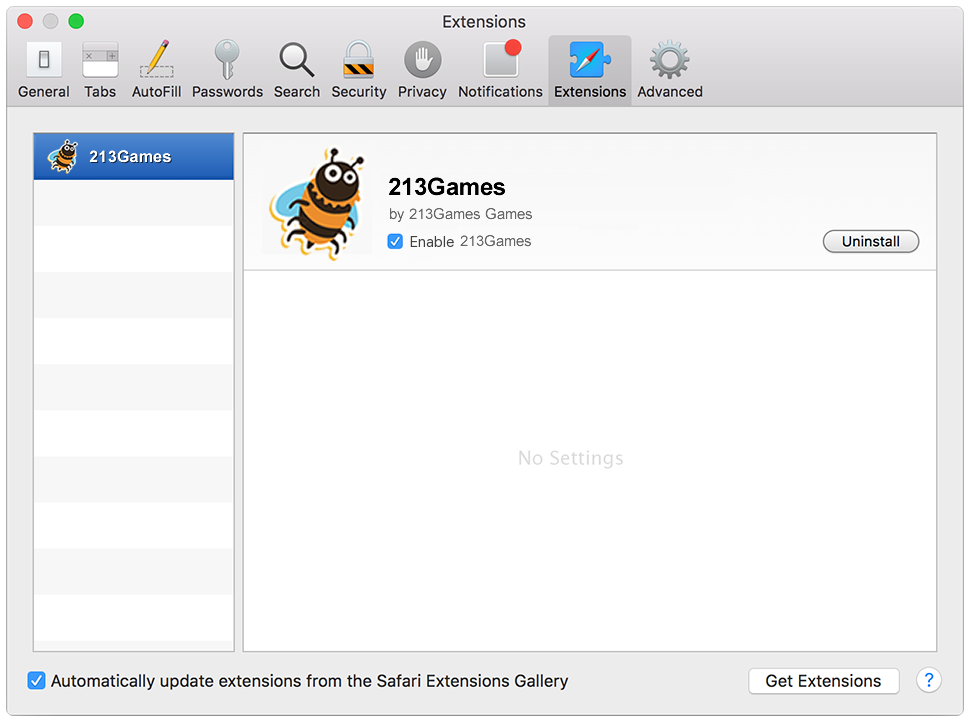Uninstall the 213Games extension

(870, 241)
